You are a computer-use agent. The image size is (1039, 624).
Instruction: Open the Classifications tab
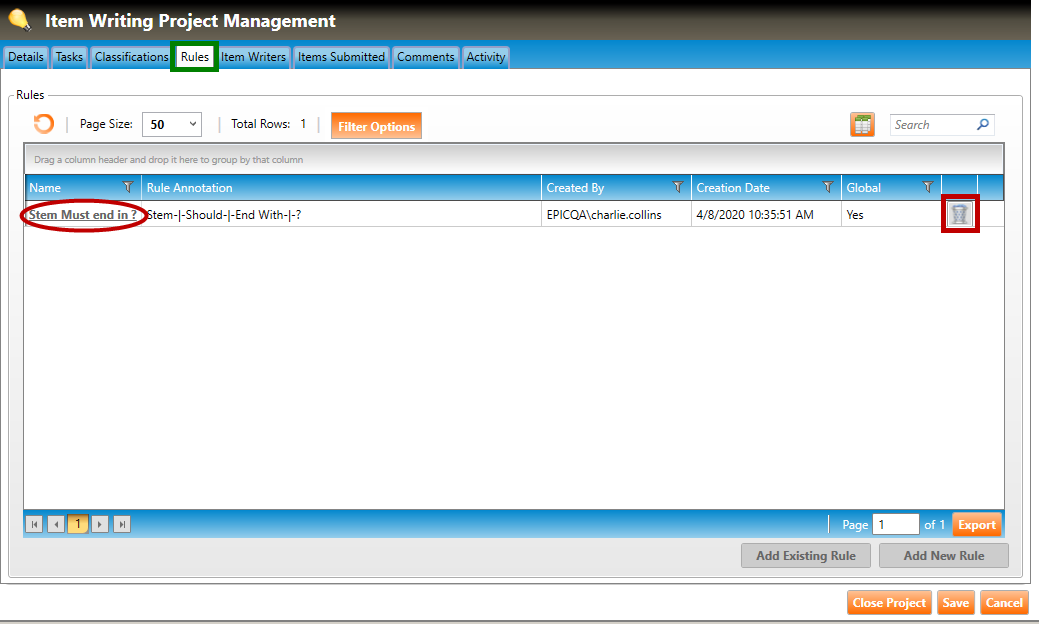coord(131,57)
